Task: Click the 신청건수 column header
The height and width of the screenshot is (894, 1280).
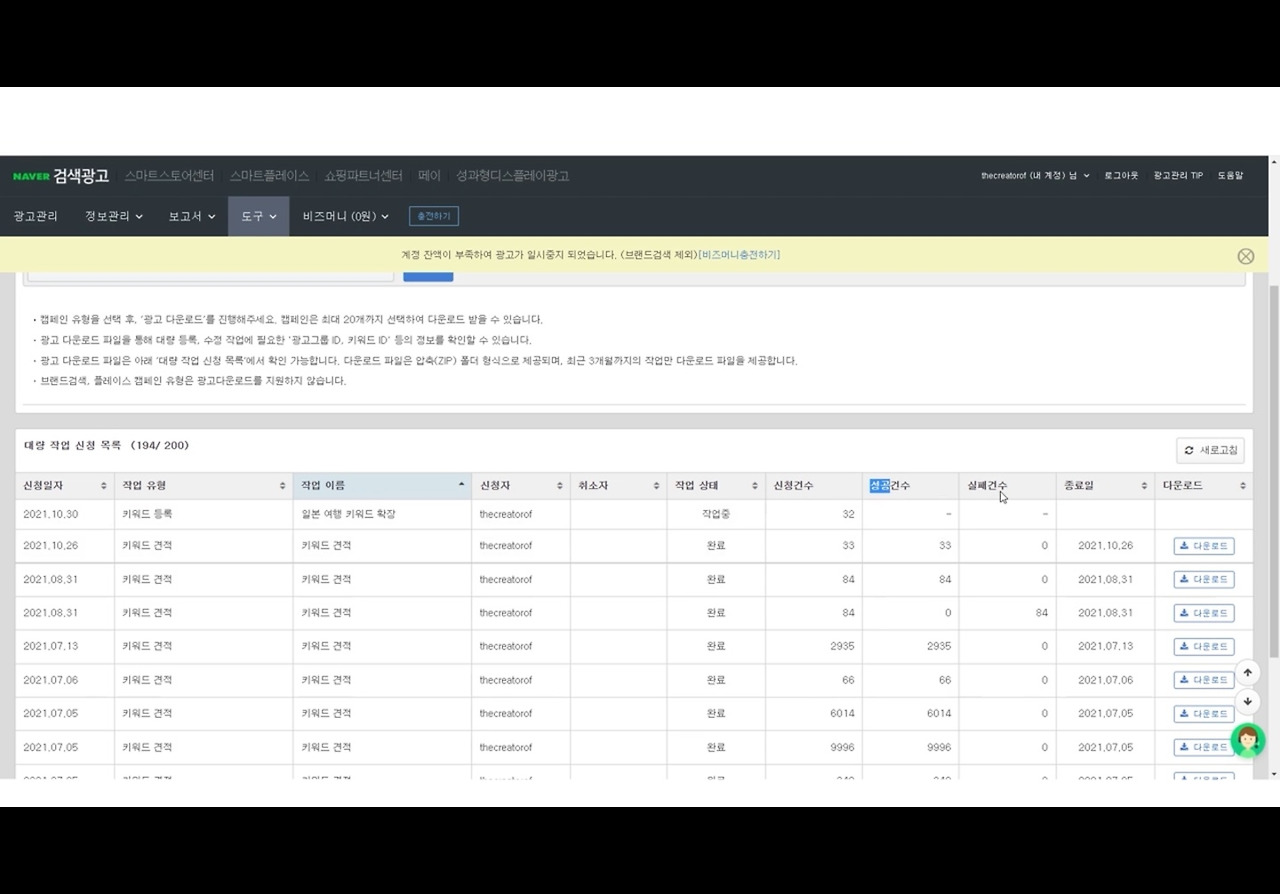Action: click(813, 486)
